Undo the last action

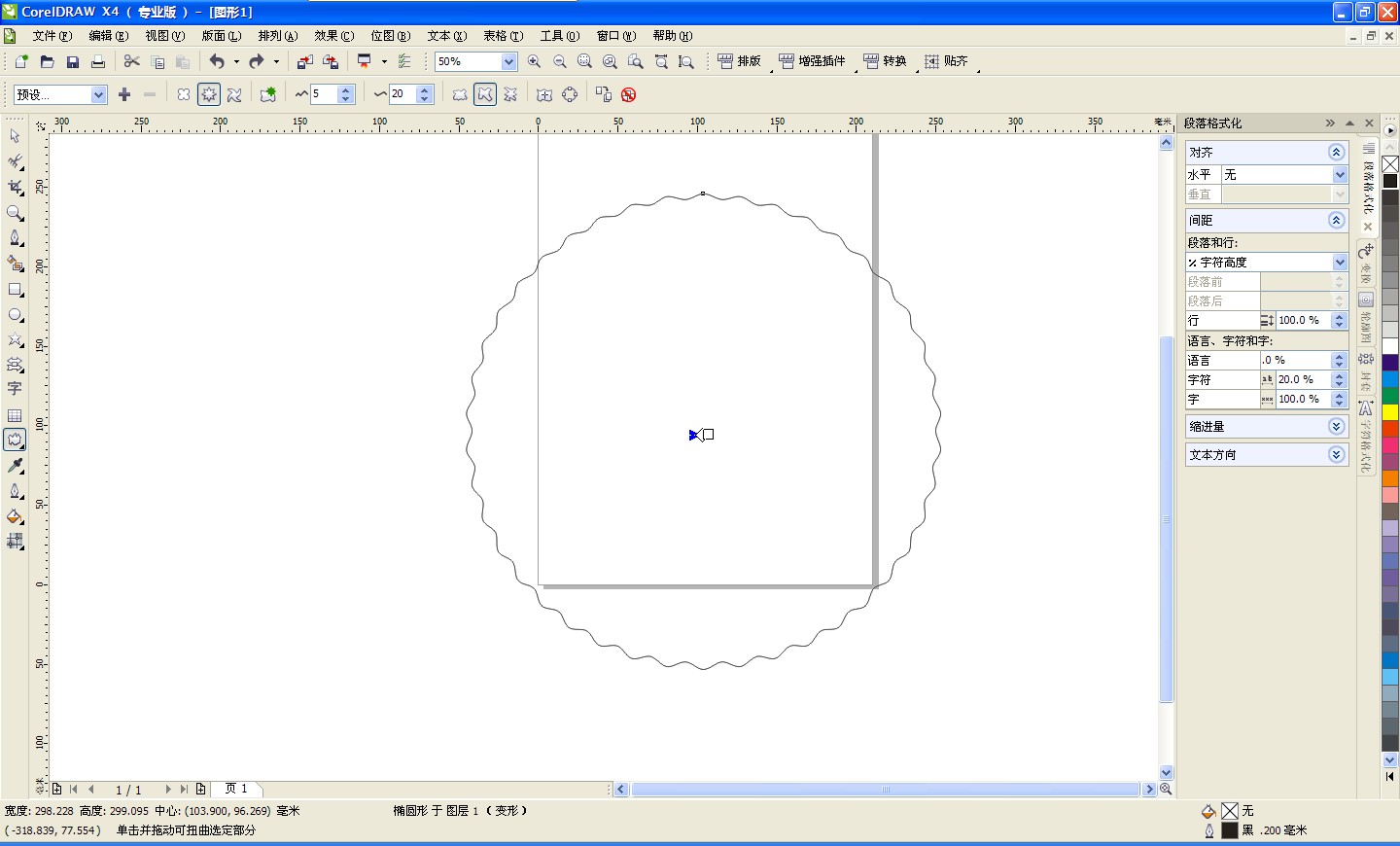[217, 61]
